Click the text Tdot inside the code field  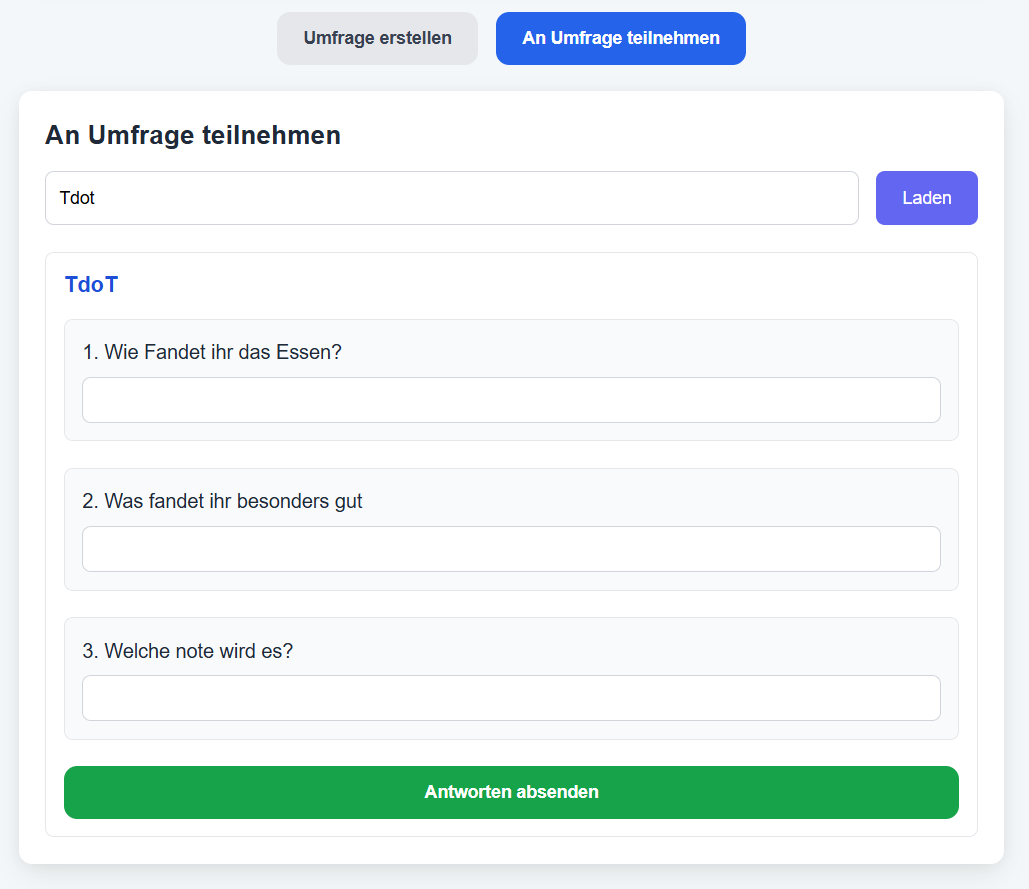[x=77, y=198]
